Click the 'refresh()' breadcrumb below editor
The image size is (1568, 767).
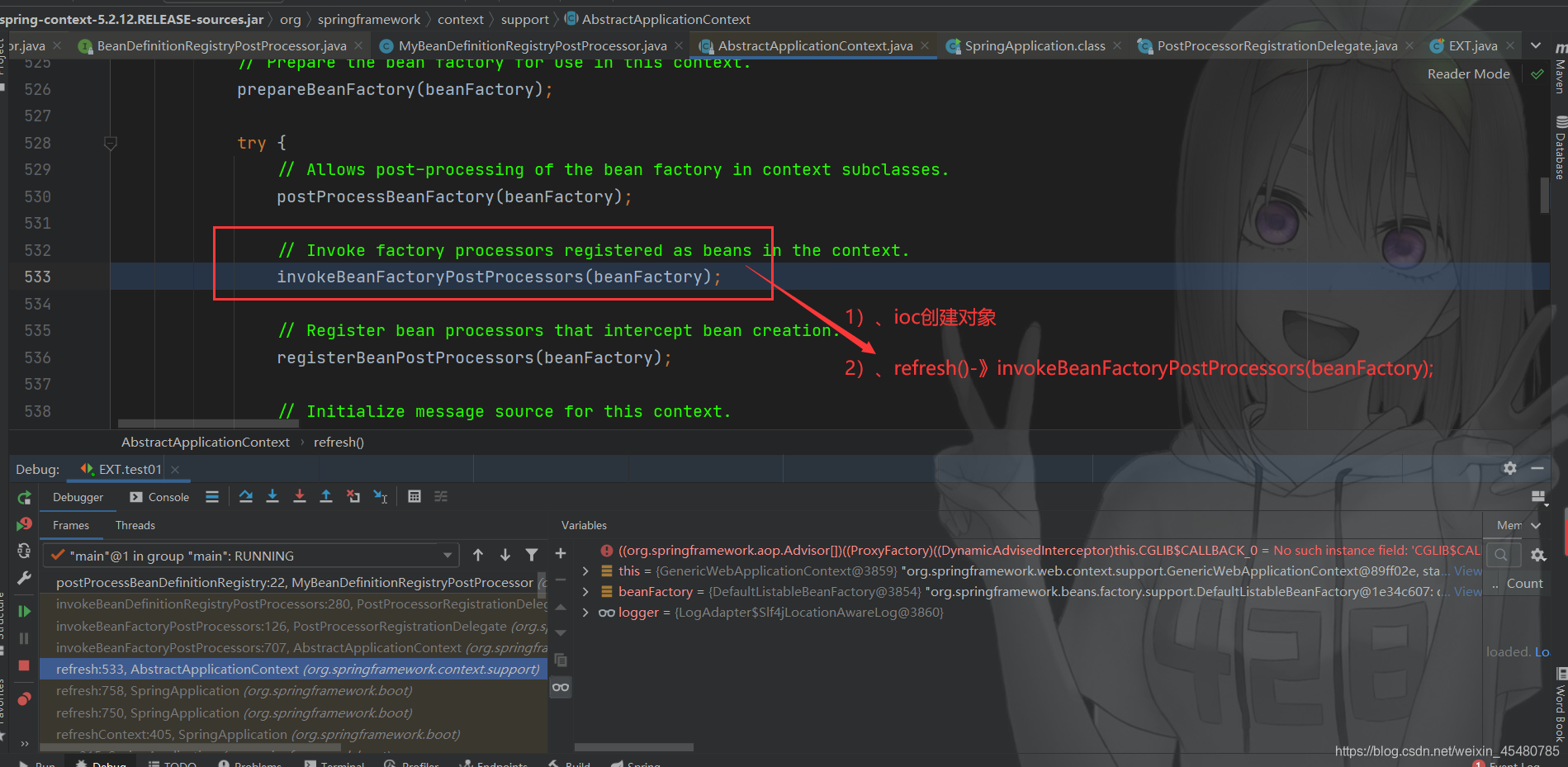coord(339,443)
